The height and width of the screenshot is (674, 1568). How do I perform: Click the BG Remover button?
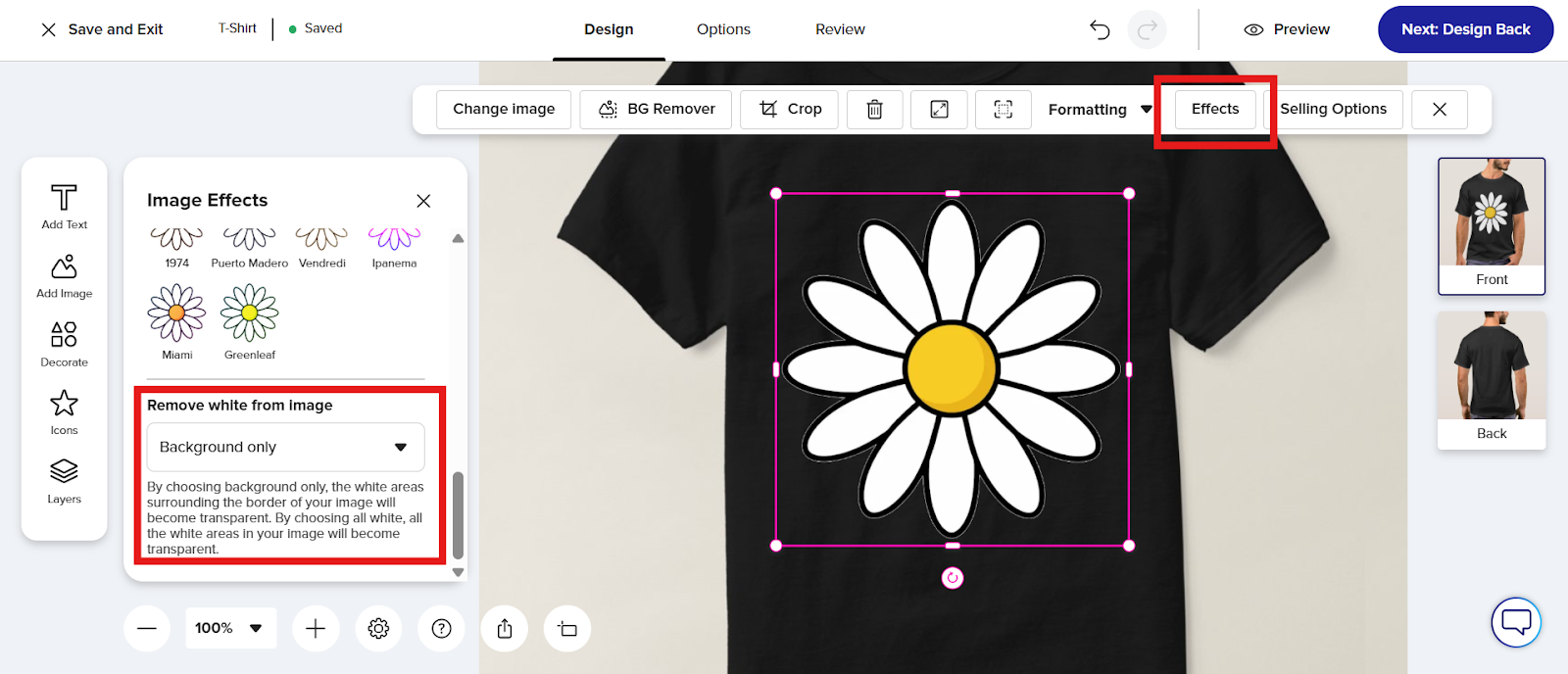coord(657,109)
